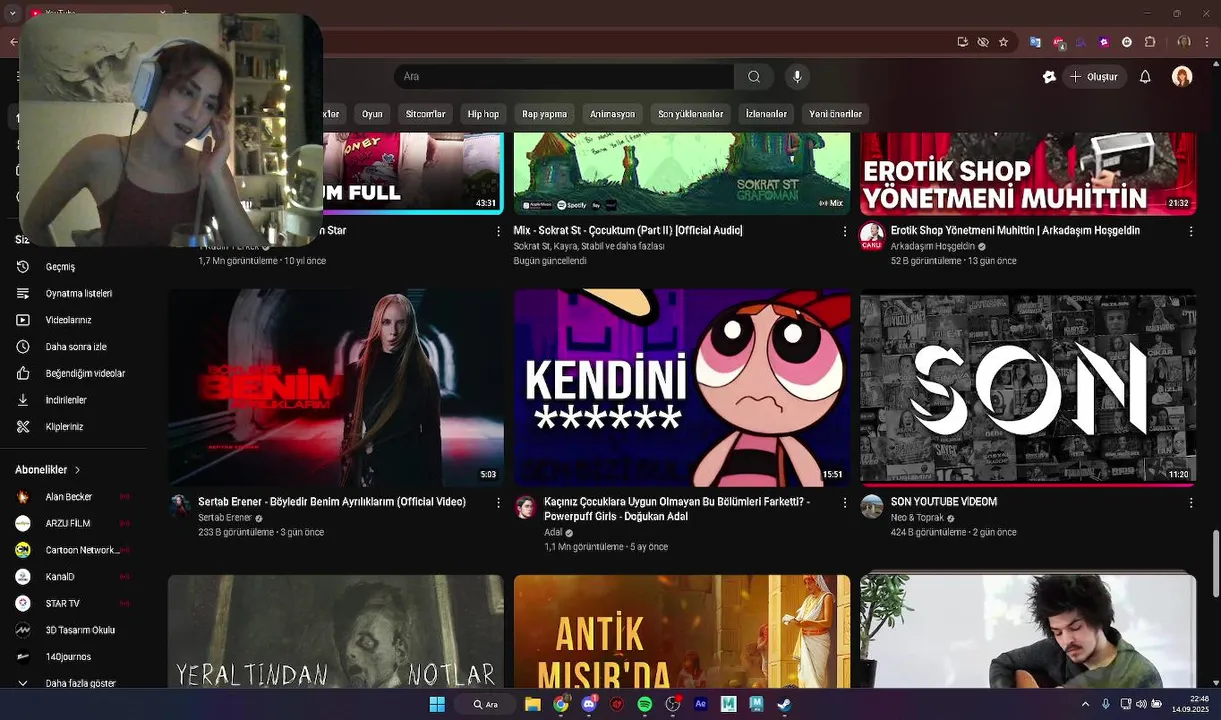Image resolution: width=1221 pixels, height=720 pixels.
Task: Open Yeraltından Notlar video thumbnail
Action: (x=336, y=631)
